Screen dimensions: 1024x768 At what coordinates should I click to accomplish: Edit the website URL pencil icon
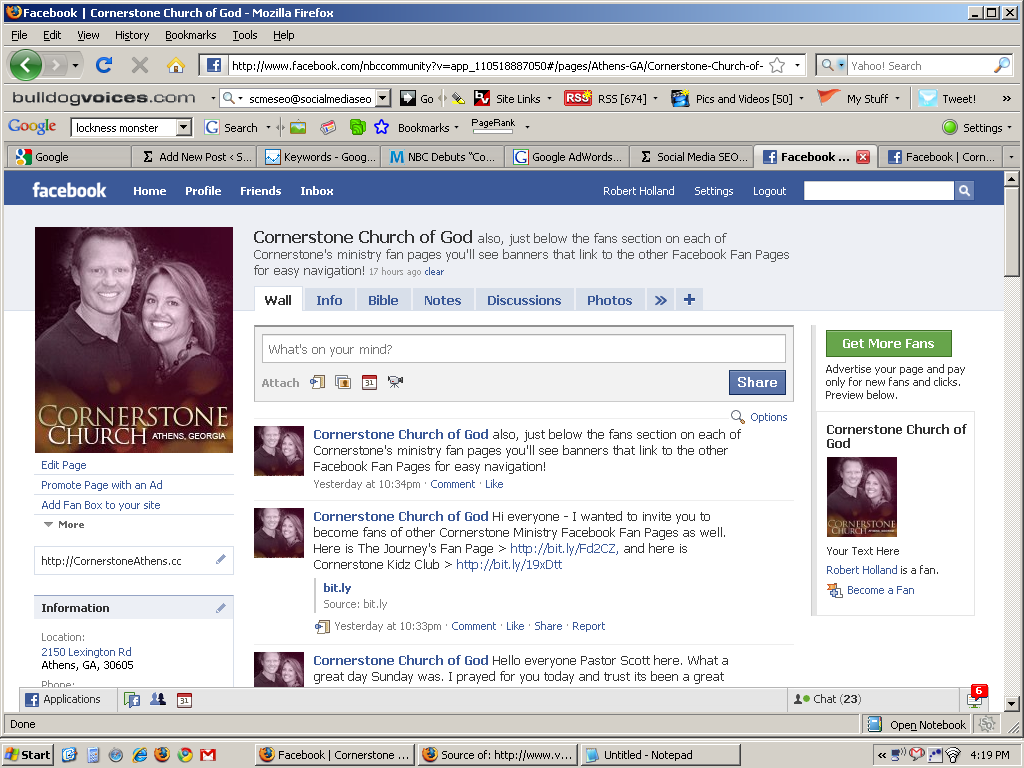[x=221, y=559]
